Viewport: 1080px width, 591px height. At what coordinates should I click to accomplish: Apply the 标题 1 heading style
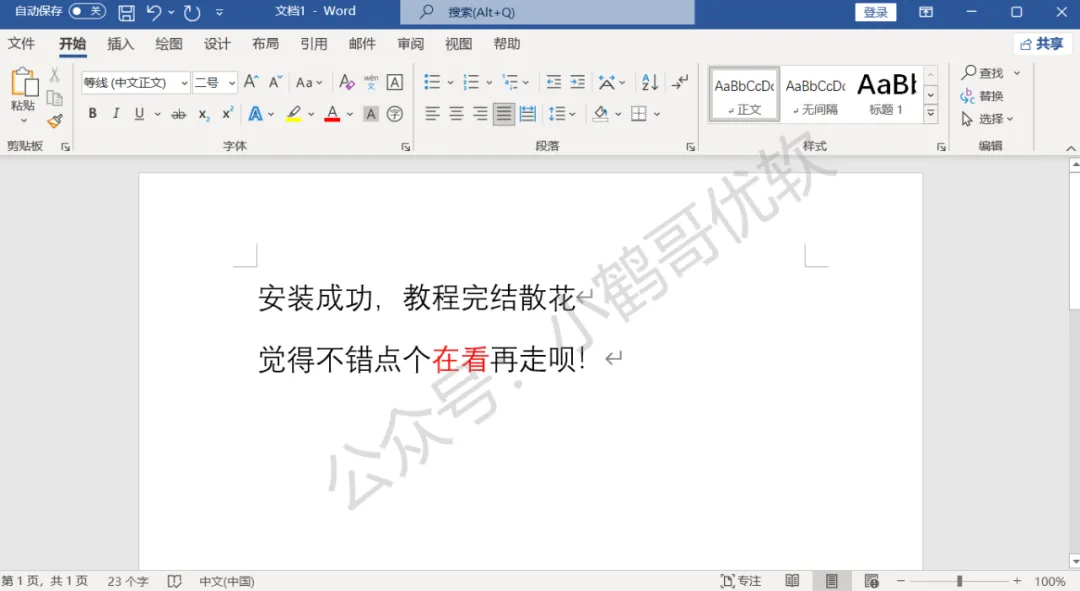click(886, 95)
